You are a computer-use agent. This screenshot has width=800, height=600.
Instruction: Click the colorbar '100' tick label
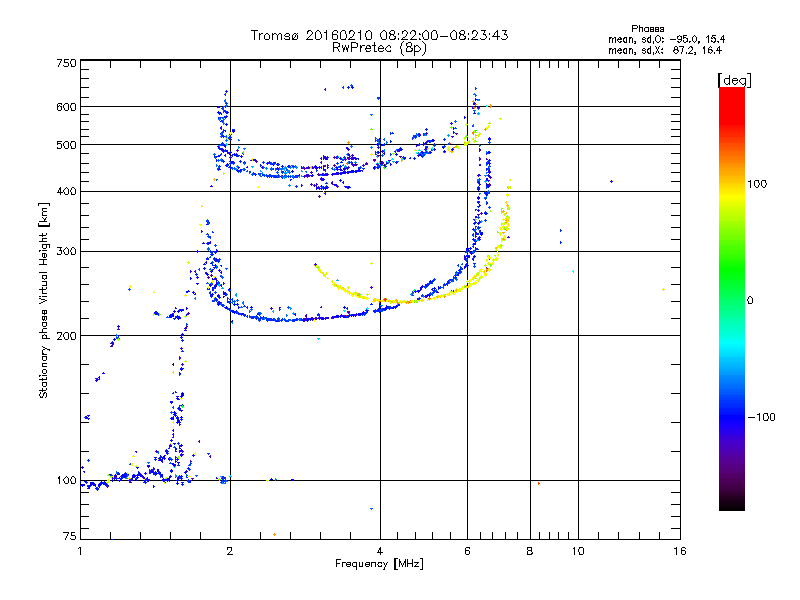[757, 184]
